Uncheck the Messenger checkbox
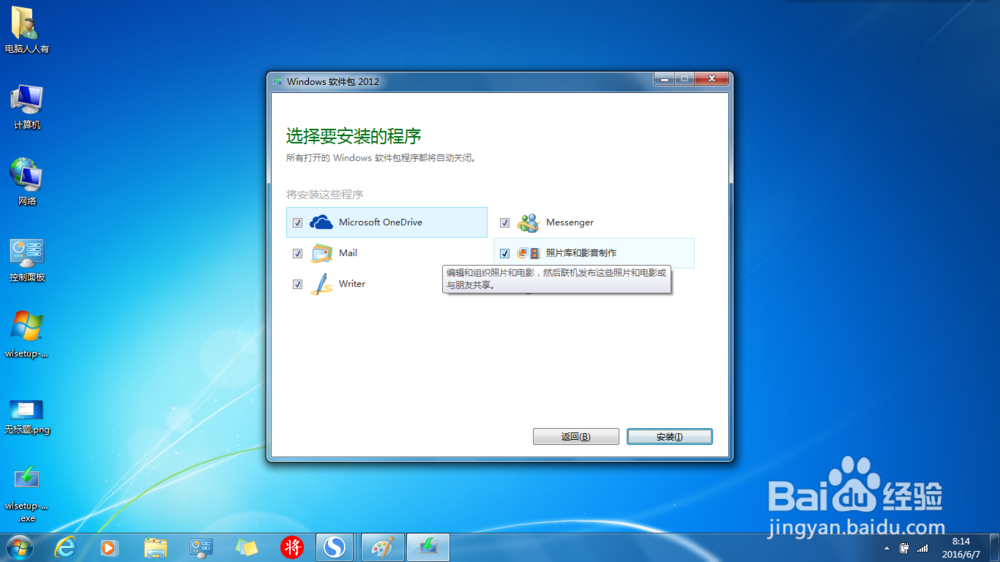The height and width of the screenshot is (562, 1000). [x=504, y=223]
